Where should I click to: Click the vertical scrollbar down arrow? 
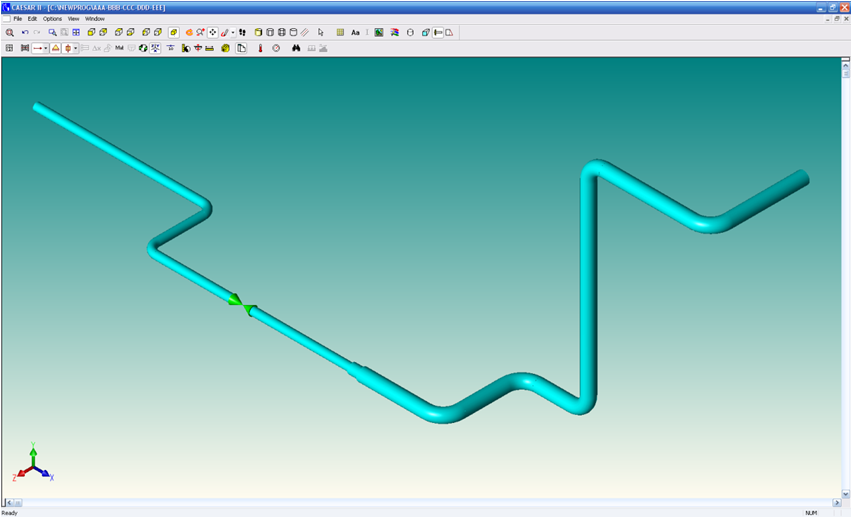click(x=845, y=494)
